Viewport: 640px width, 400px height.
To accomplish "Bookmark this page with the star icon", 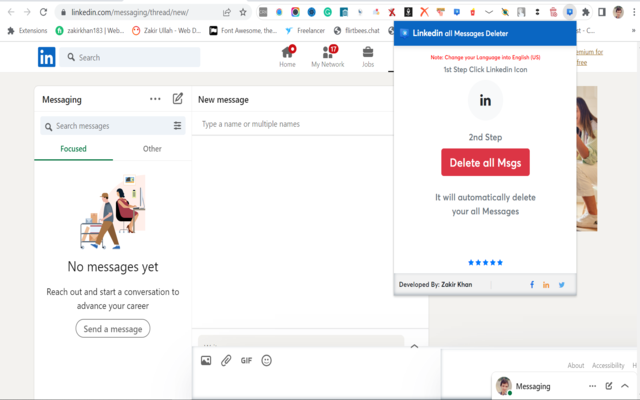I will [x=243, y=12].
